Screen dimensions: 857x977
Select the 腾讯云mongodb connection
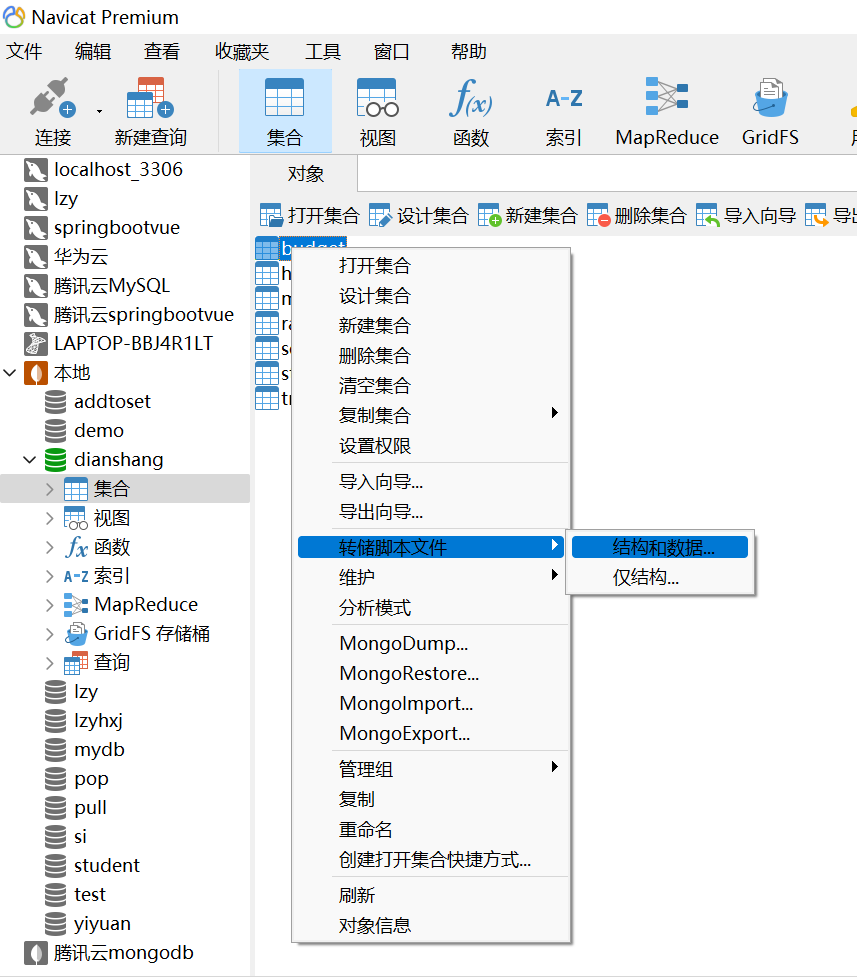pyautogui.click(x=125, y=953)
